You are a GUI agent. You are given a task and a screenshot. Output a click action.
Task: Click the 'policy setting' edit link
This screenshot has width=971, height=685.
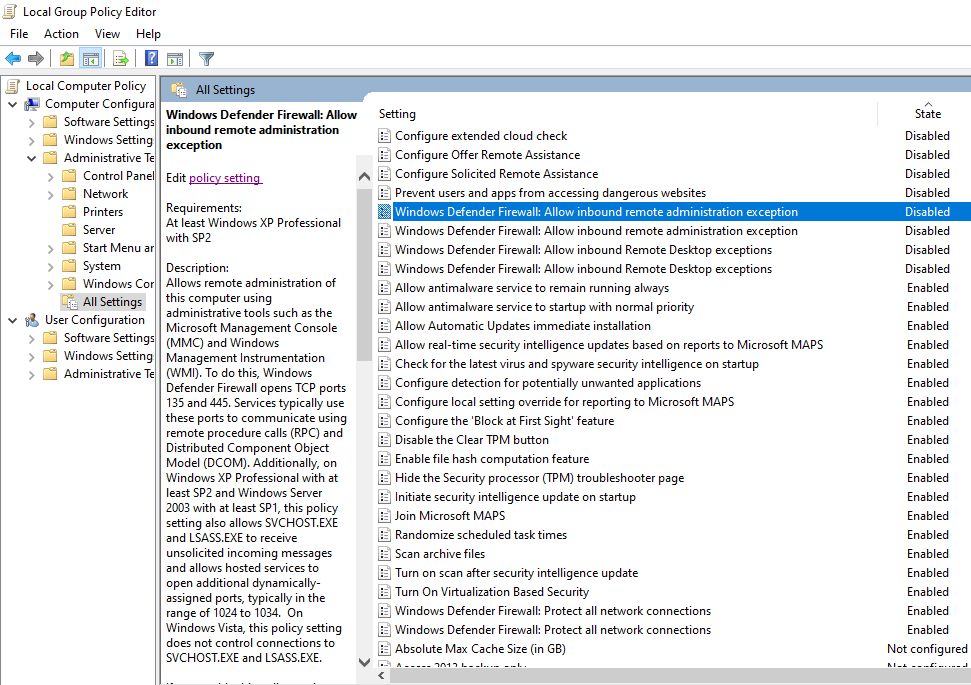point(224,178)
